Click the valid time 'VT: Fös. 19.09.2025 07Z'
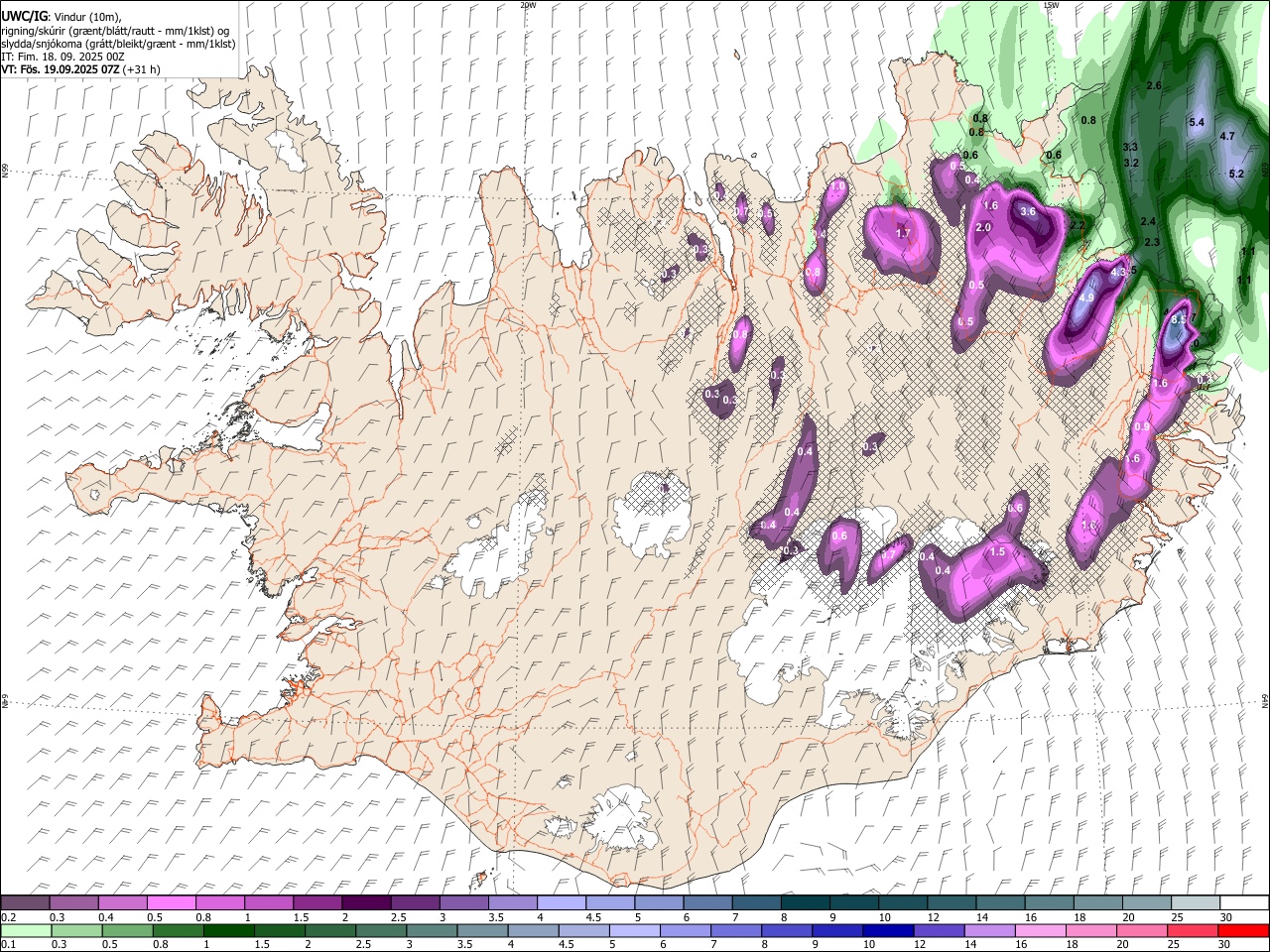Viewport: 1270px width, 952px height. [61, 69]
